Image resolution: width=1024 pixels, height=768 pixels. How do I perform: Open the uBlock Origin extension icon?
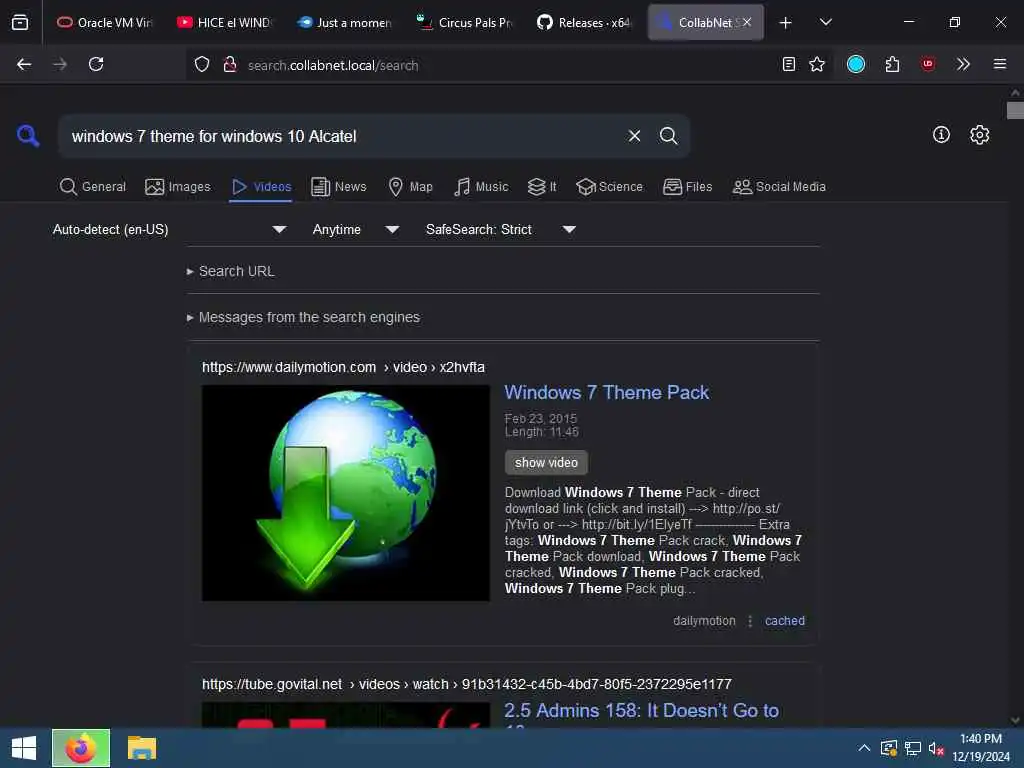pyautogui.click(x=928, y=64)
